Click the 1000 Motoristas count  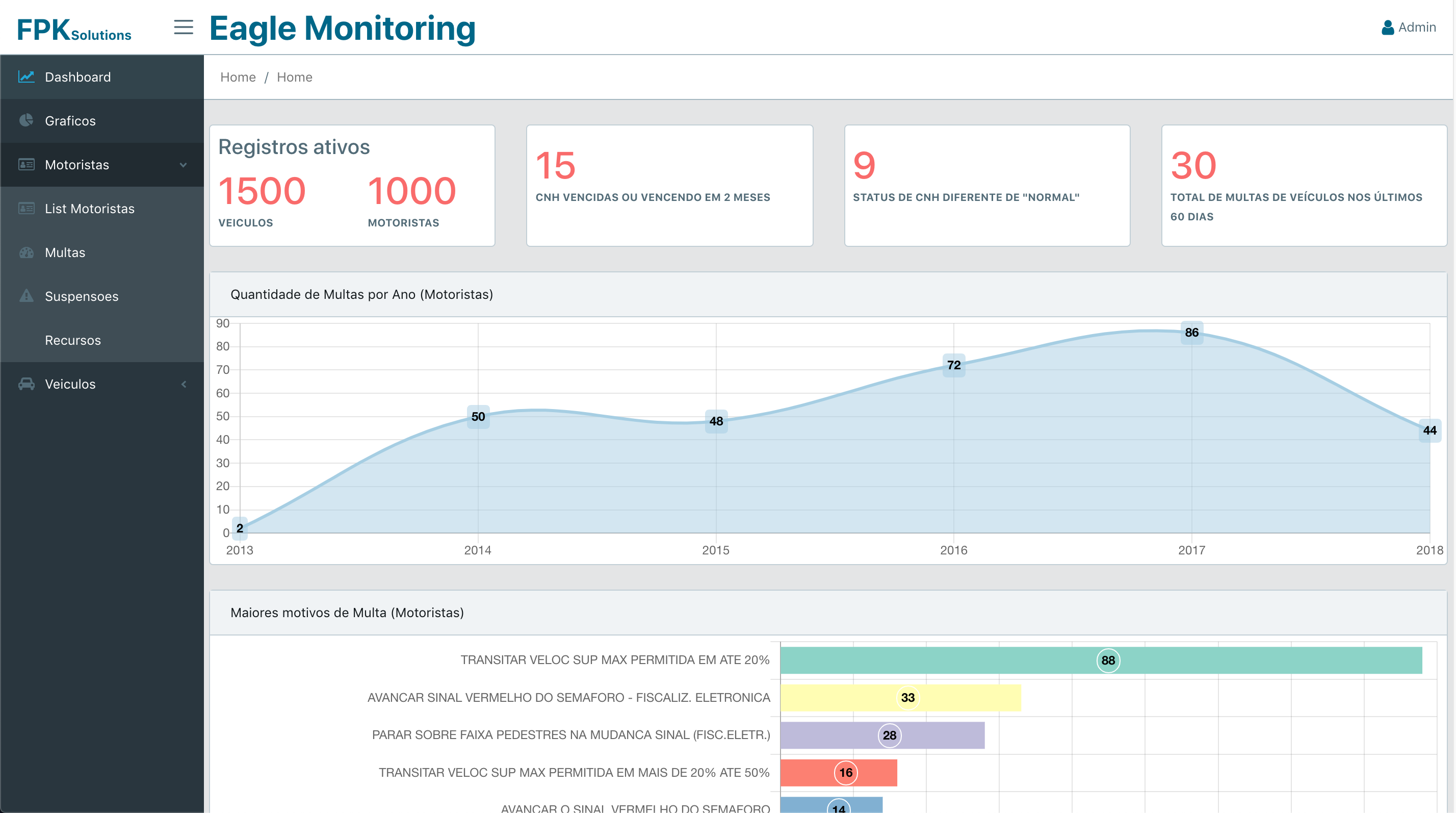(411, 191)
